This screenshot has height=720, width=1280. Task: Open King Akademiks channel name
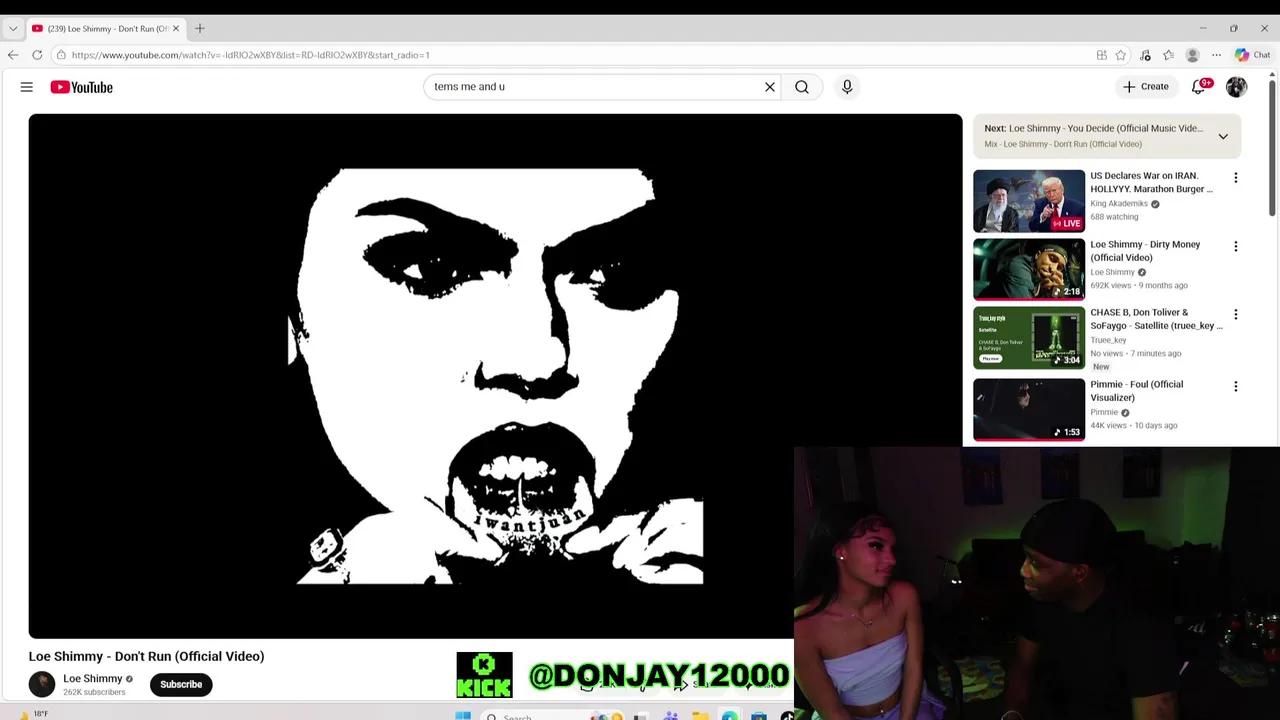1119,204
